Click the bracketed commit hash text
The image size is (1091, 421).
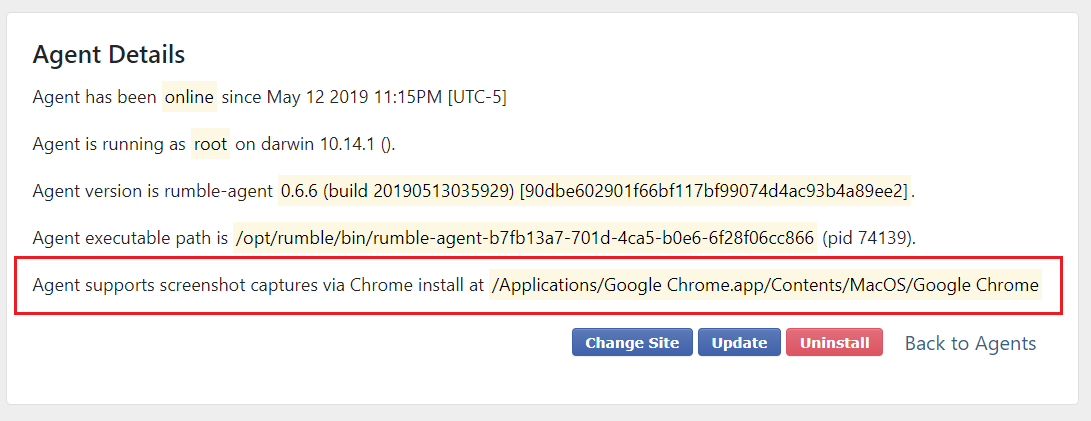click(713, 191)
